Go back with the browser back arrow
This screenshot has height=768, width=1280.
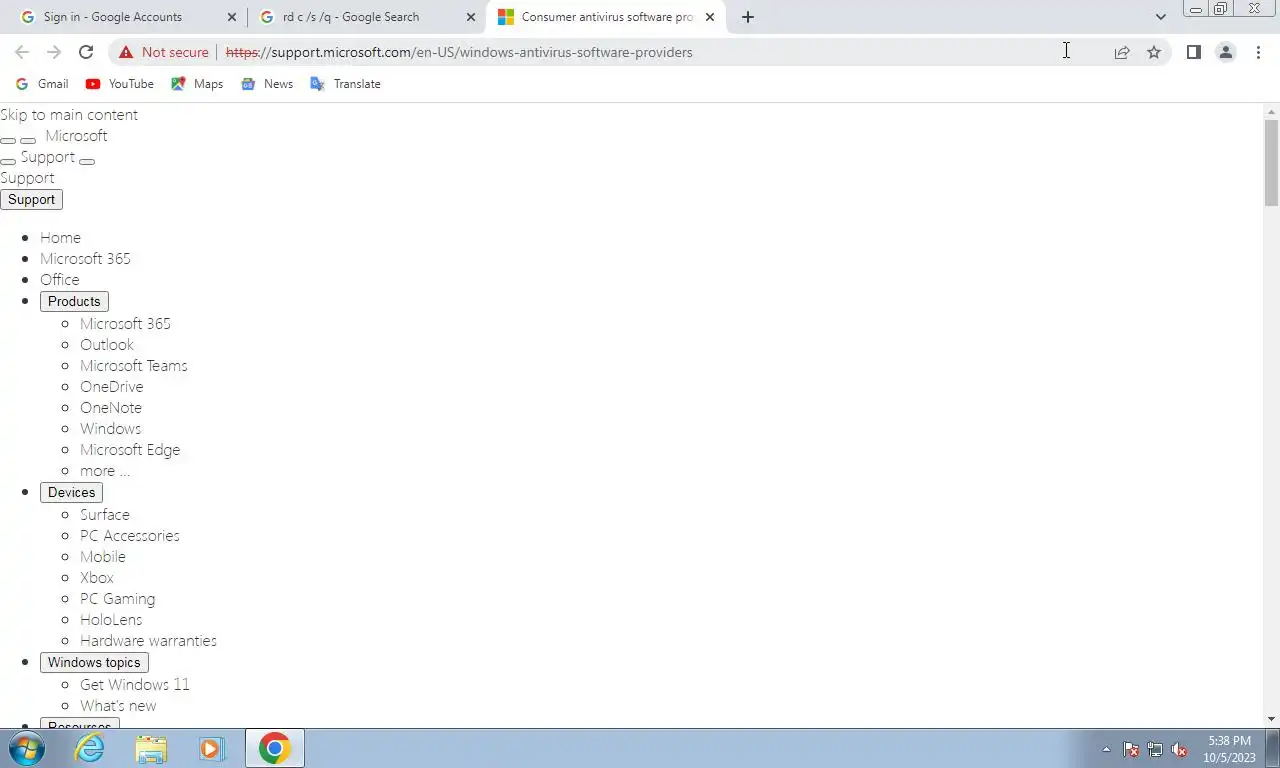pyautogui.click(x=22, y=52)
